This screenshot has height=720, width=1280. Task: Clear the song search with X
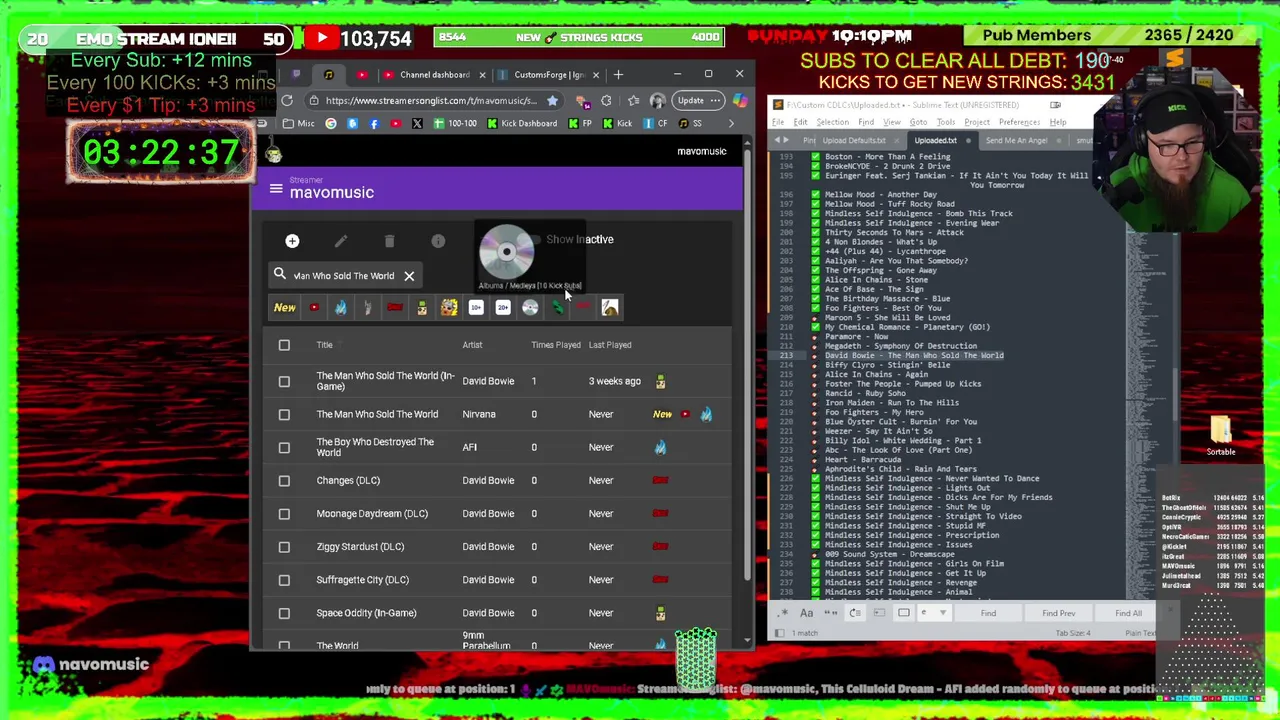click(409, 276)
